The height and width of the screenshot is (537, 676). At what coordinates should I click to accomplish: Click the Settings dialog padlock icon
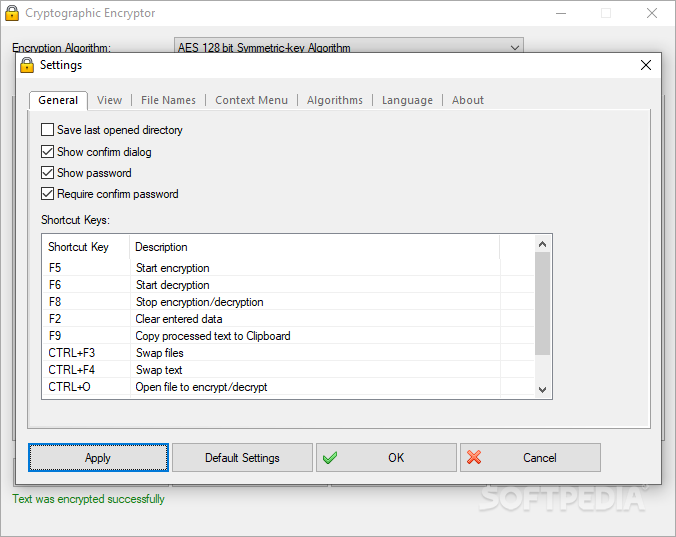[x=27, y=65]
